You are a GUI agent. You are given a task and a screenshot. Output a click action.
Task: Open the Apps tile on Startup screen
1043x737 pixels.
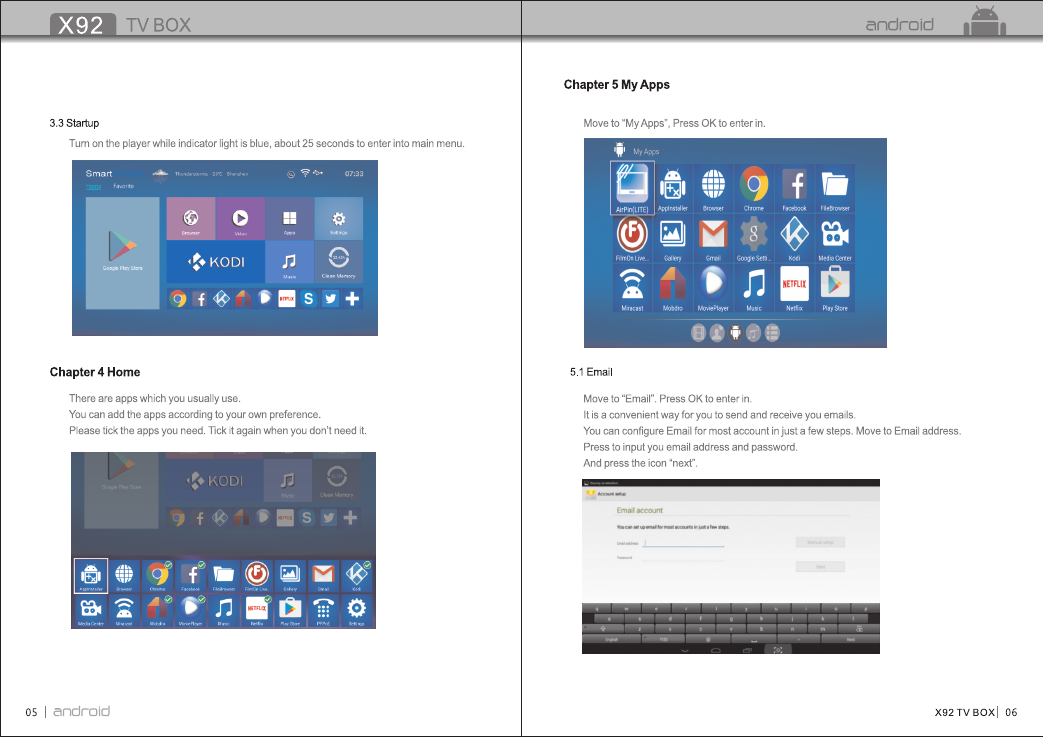click(289, 218)
